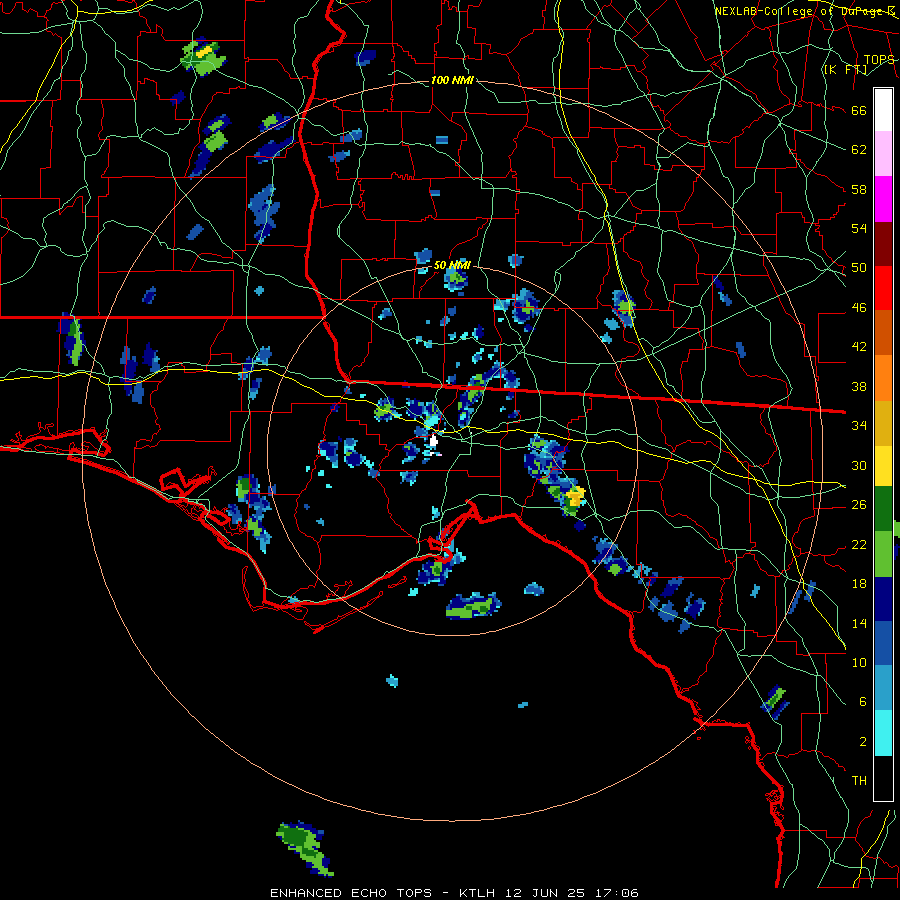The height and width of the screenshot is (900, 900).
Task: Click the "KTLH" station identifier
Action: pos(476,893)
